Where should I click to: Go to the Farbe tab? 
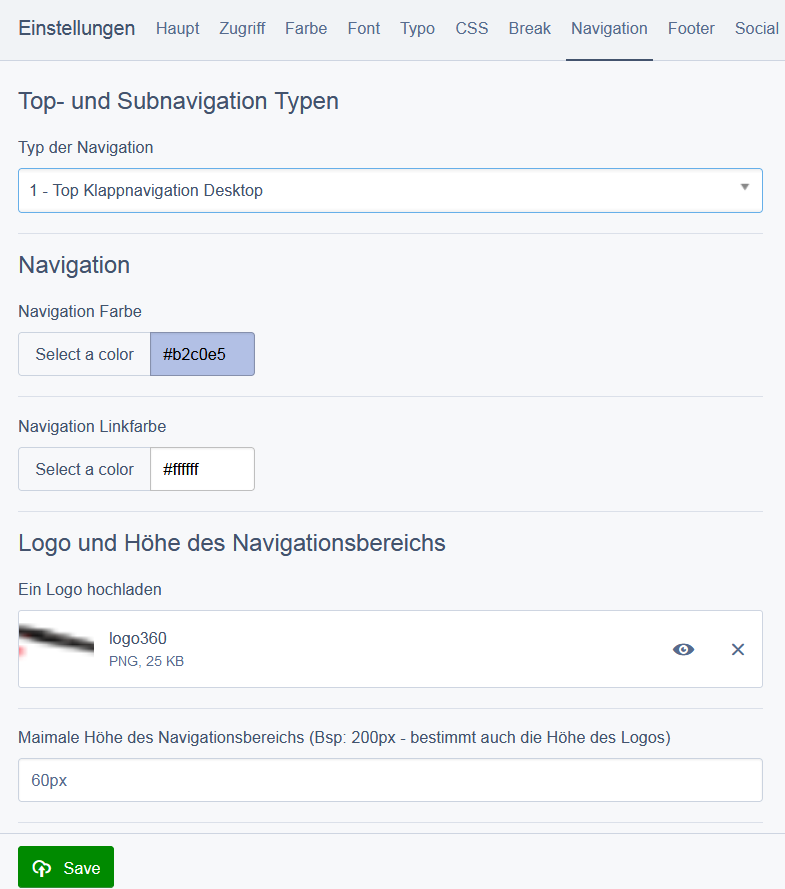pos(306,28)
